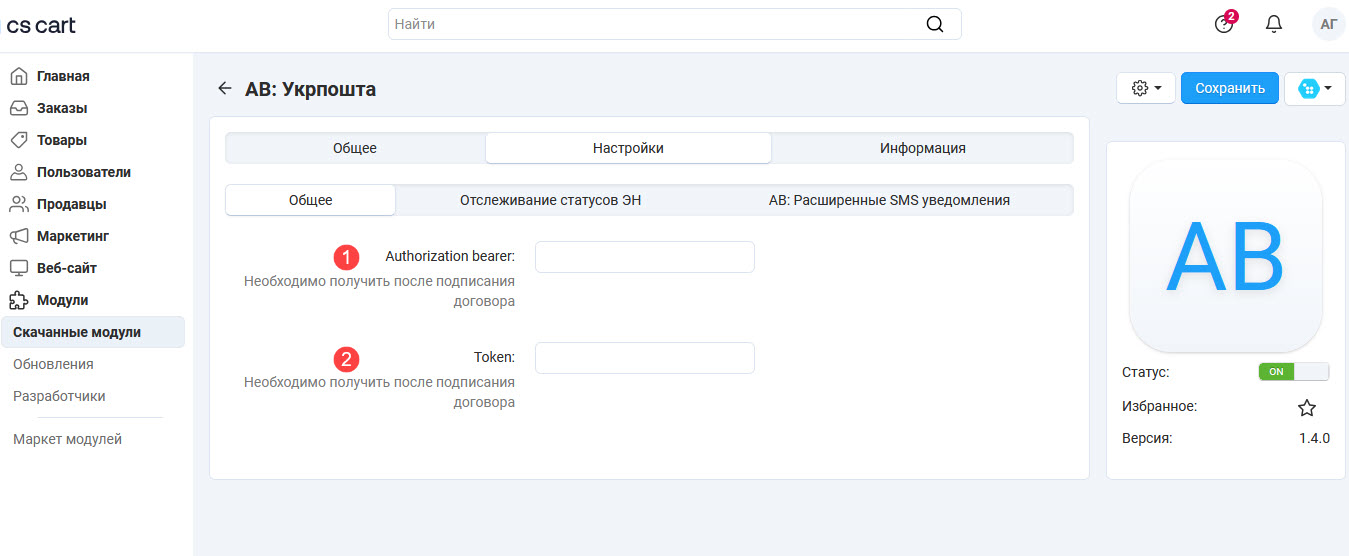Image resolution: width=1349 pixels, height=556 pixels.
Task: Switch to the Настройки tab
Action: [628, 148]
